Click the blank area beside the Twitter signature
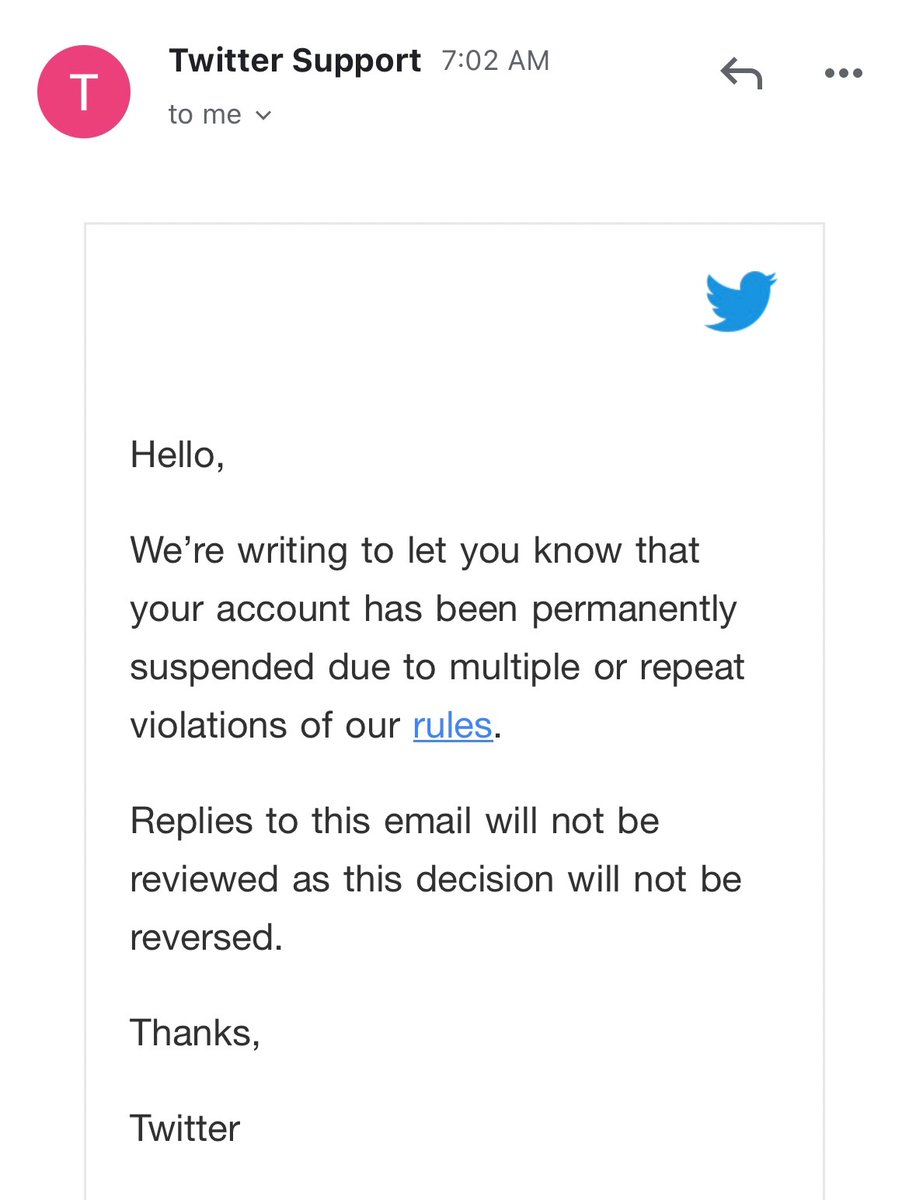This screenshot has height=1200, width=909. 530,1129
